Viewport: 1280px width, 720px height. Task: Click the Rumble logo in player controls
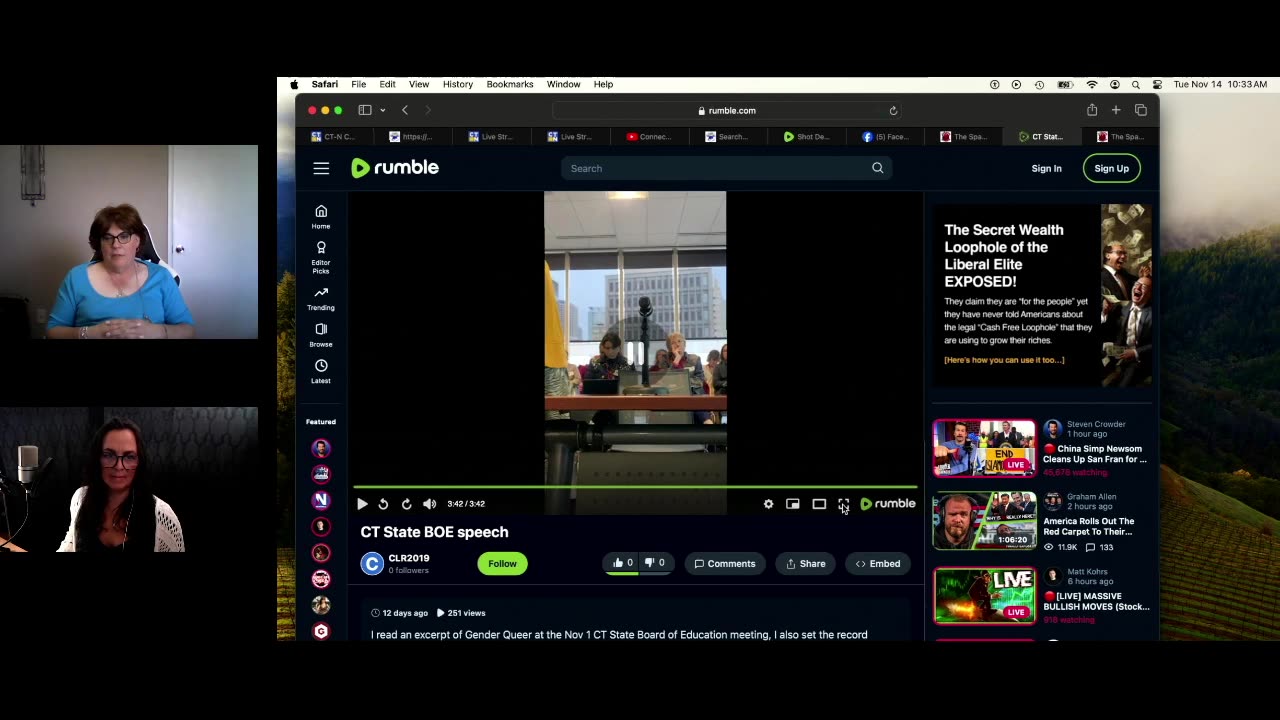click(x=888, y=504)
